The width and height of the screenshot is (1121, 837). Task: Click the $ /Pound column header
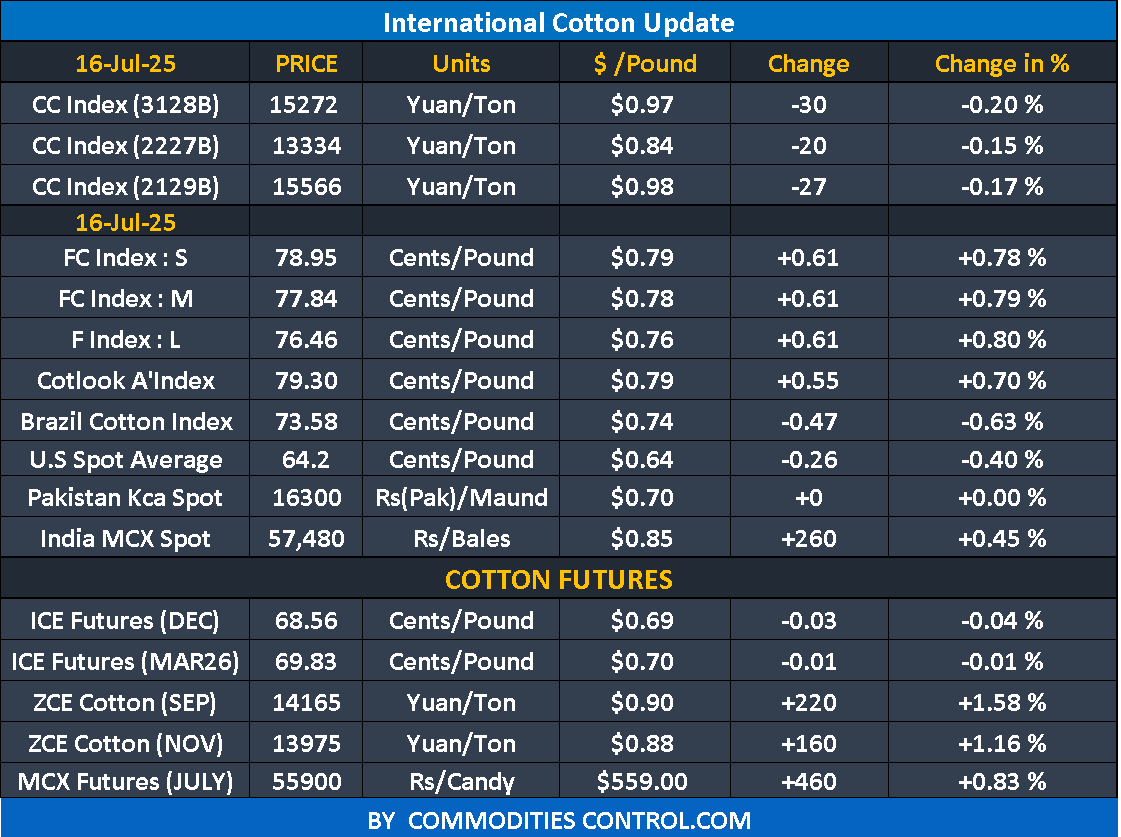[644, 64]
